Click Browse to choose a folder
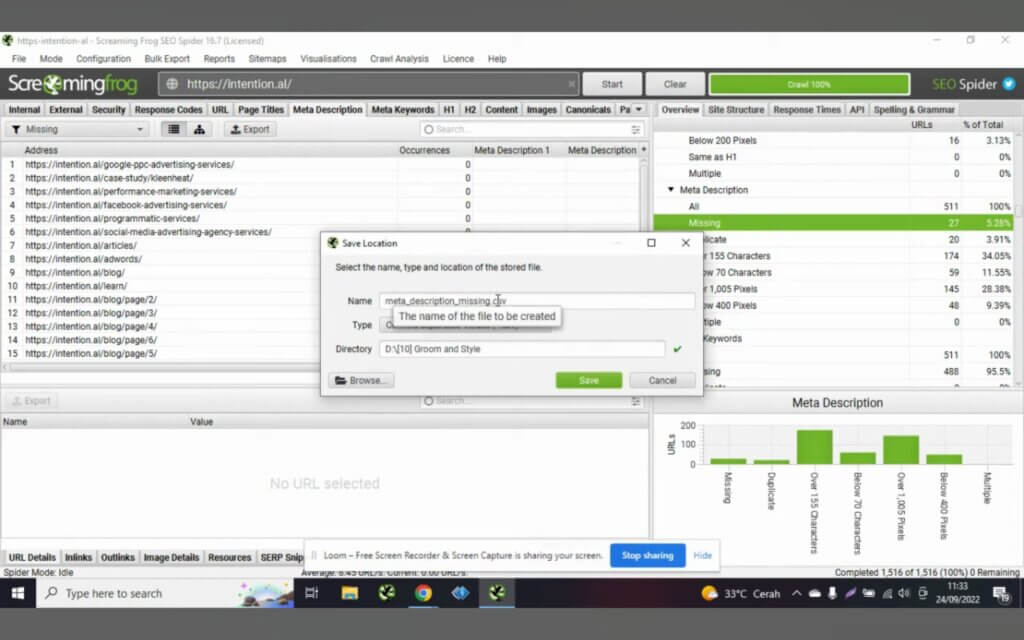The height and width of the screenshot is (640, 1024). point(361,380)
